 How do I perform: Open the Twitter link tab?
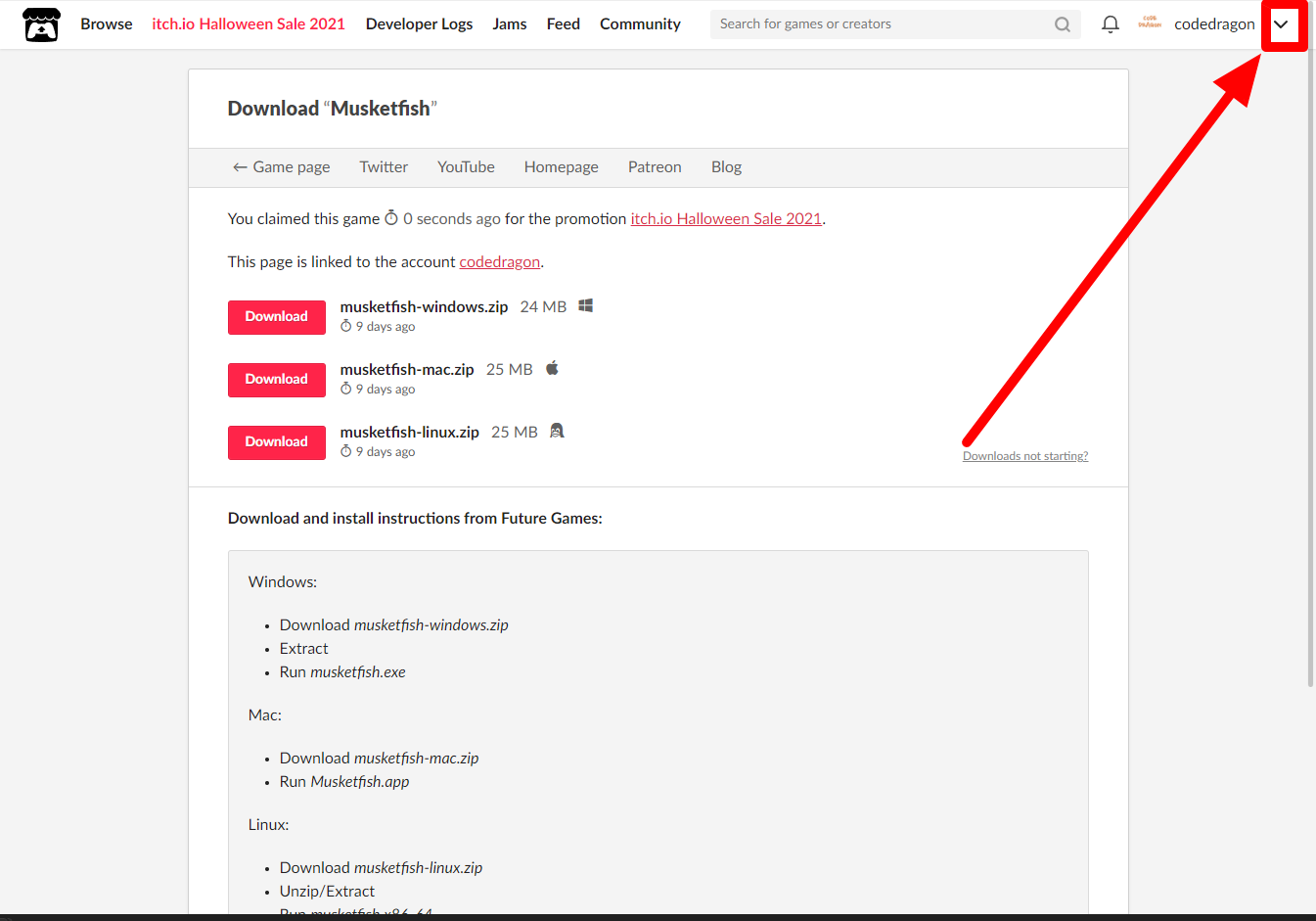click(384, 167)
